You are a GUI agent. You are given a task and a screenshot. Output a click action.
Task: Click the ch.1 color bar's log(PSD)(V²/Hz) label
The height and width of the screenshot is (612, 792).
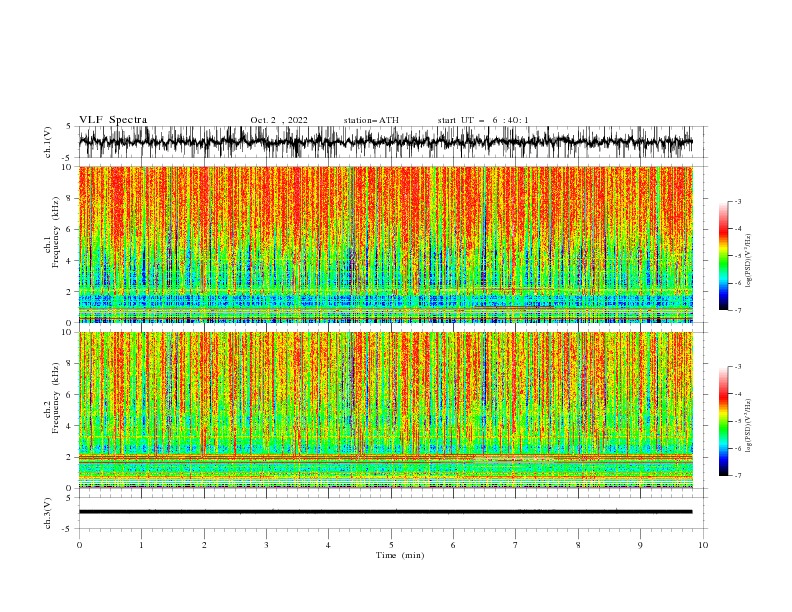pos(748,261)
